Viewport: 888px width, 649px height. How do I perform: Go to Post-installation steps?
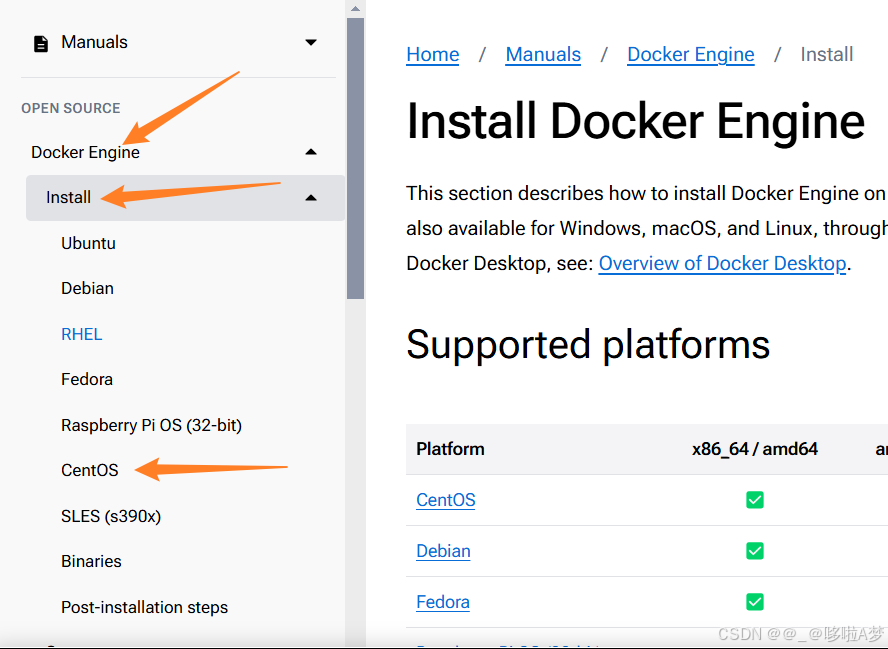point(144,607)
